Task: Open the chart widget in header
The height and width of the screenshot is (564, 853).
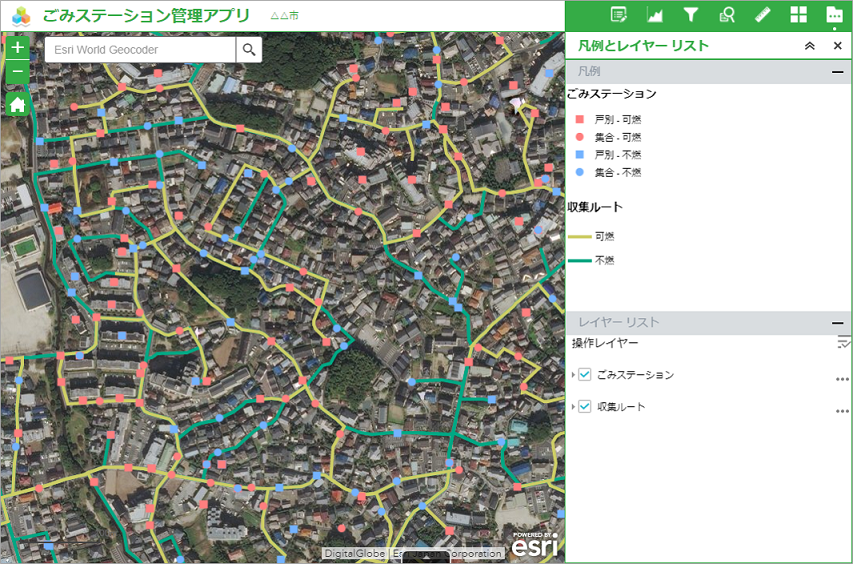Action: click(x=655, y=15)
